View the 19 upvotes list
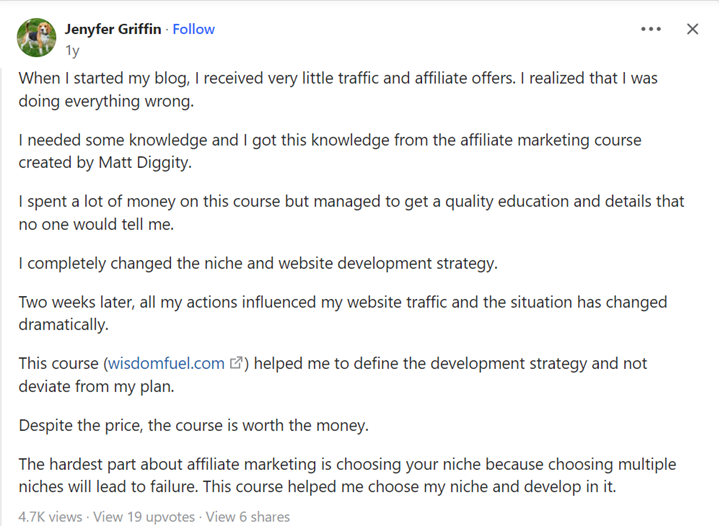The height and width of the screenshot is (526, 719). click(144, 517)
